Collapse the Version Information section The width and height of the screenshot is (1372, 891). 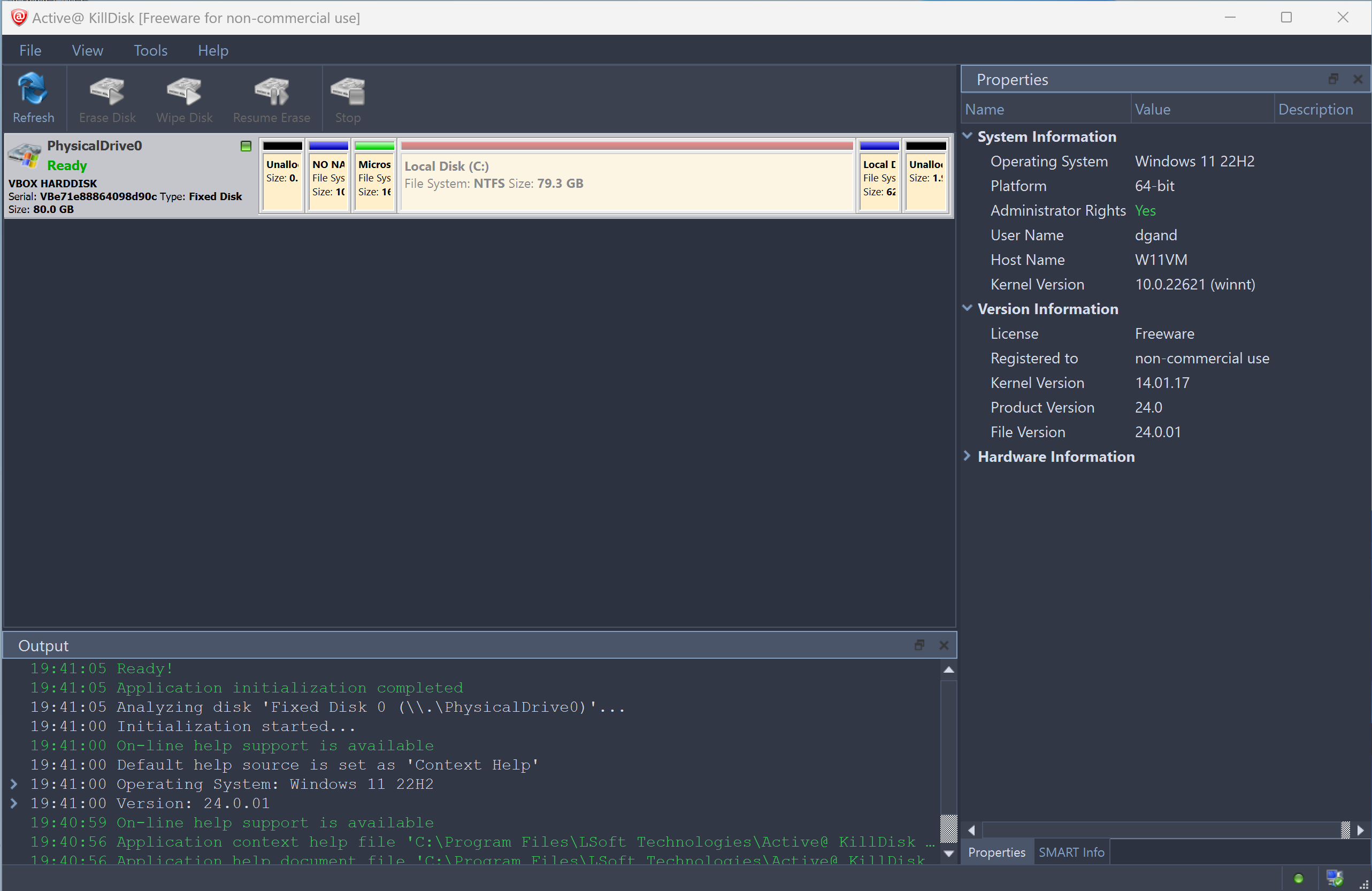[x=967, y=309]
